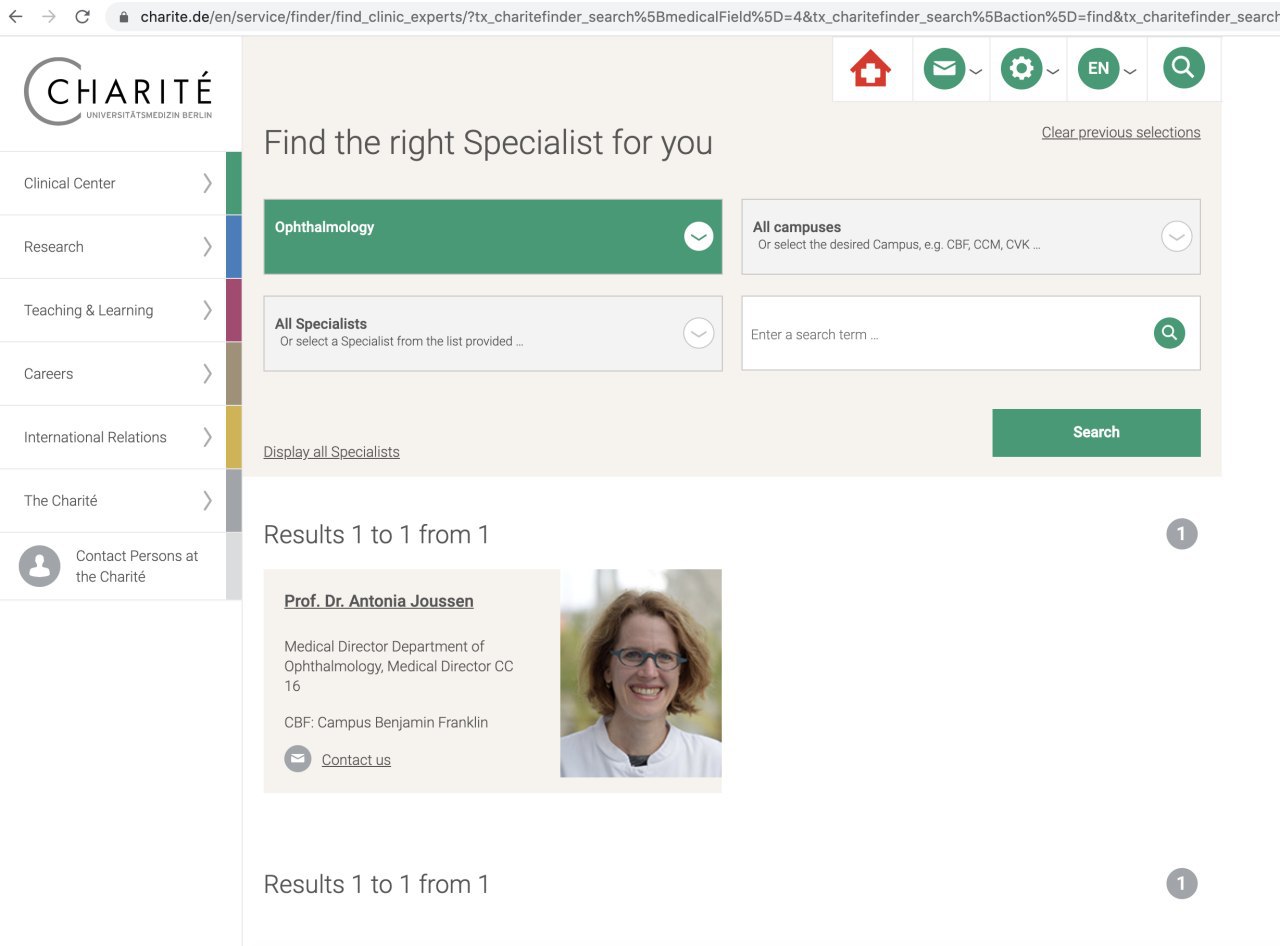Open the EN language selector
Image resolution: width=1280 pixels, height=946 pixels.
pos(1106,69)
